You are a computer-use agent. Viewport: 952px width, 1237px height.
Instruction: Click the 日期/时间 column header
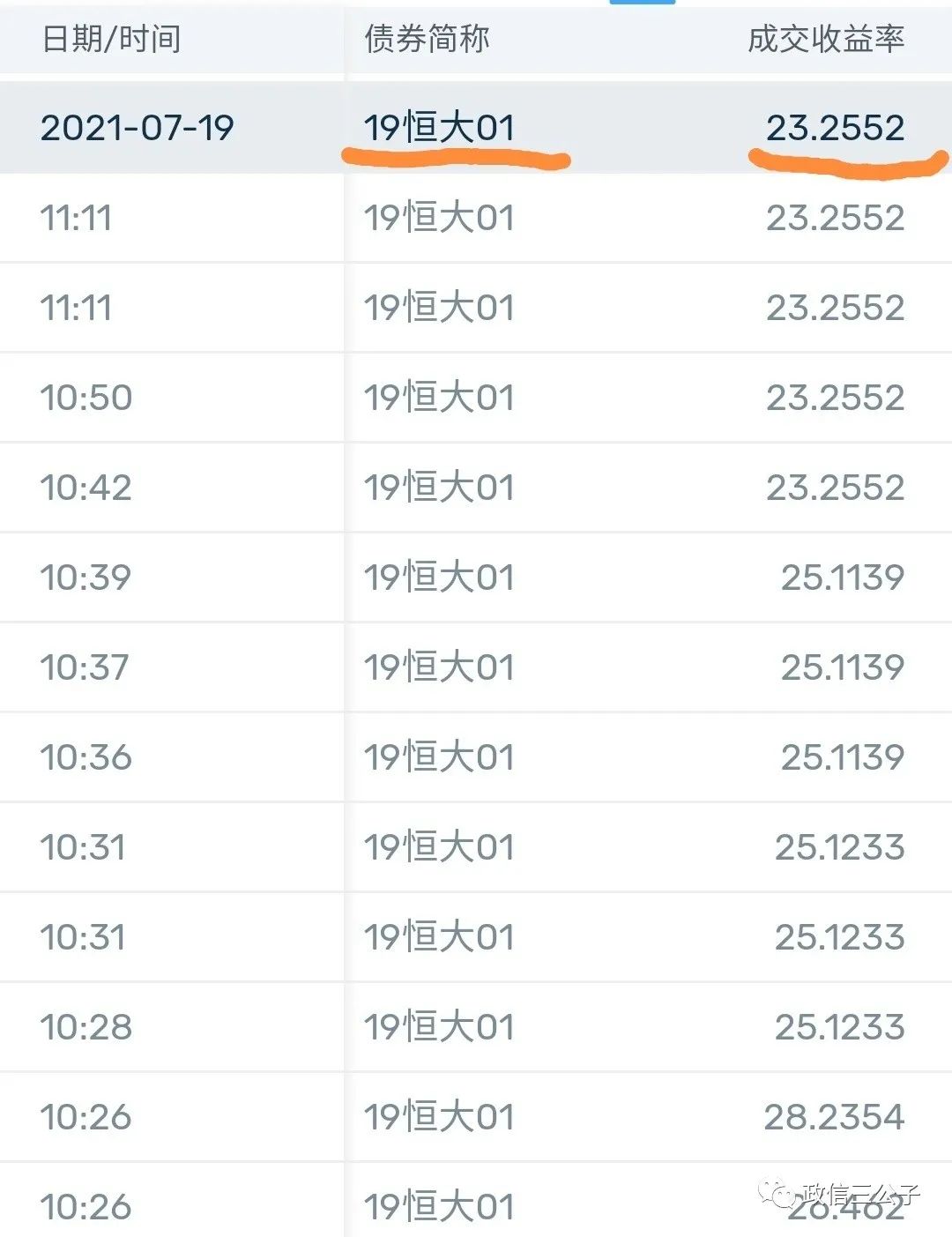tap(112, 40)
